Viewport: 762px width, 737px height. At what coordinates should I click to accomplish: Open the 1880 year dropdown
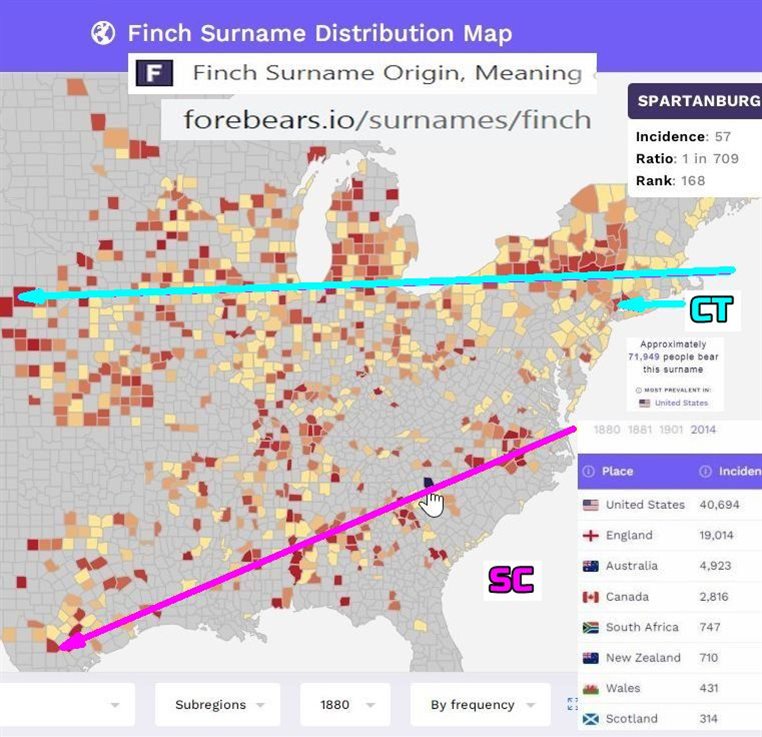(x=344, y=704)
